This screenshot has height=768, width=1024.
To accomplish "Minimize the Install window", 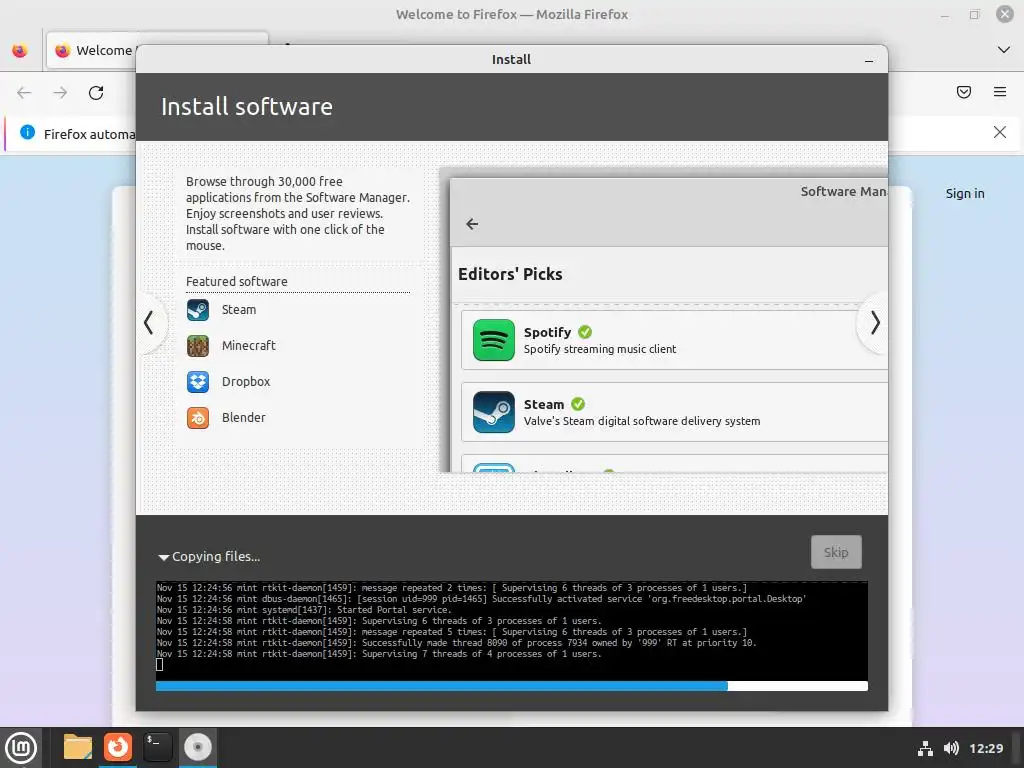I will point(869,60).
